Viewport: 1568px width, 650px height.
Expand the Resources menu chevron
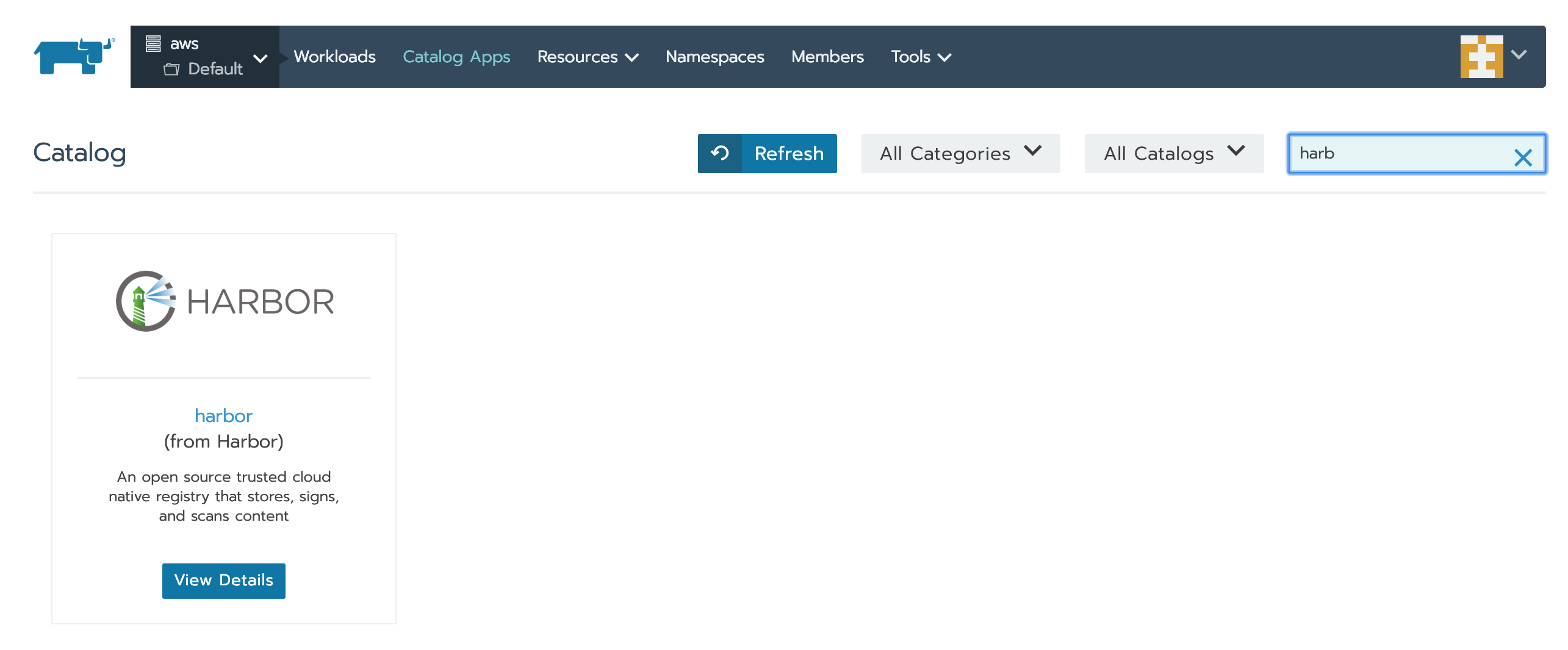[x=633, y=57]
